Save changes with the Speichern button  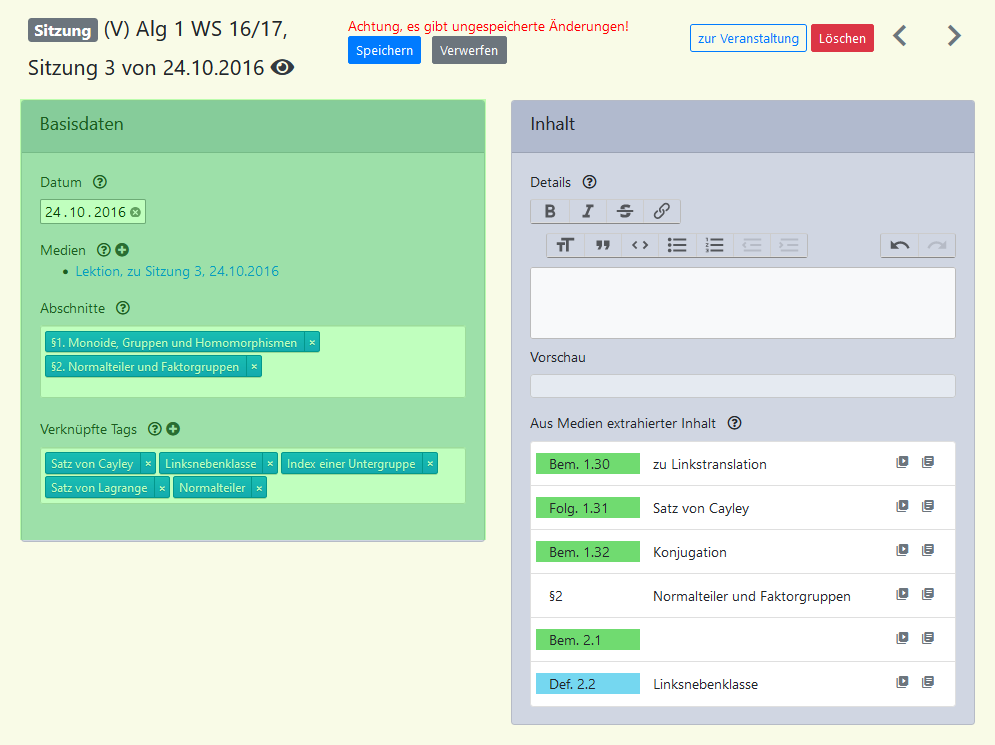tap(384, 50)
